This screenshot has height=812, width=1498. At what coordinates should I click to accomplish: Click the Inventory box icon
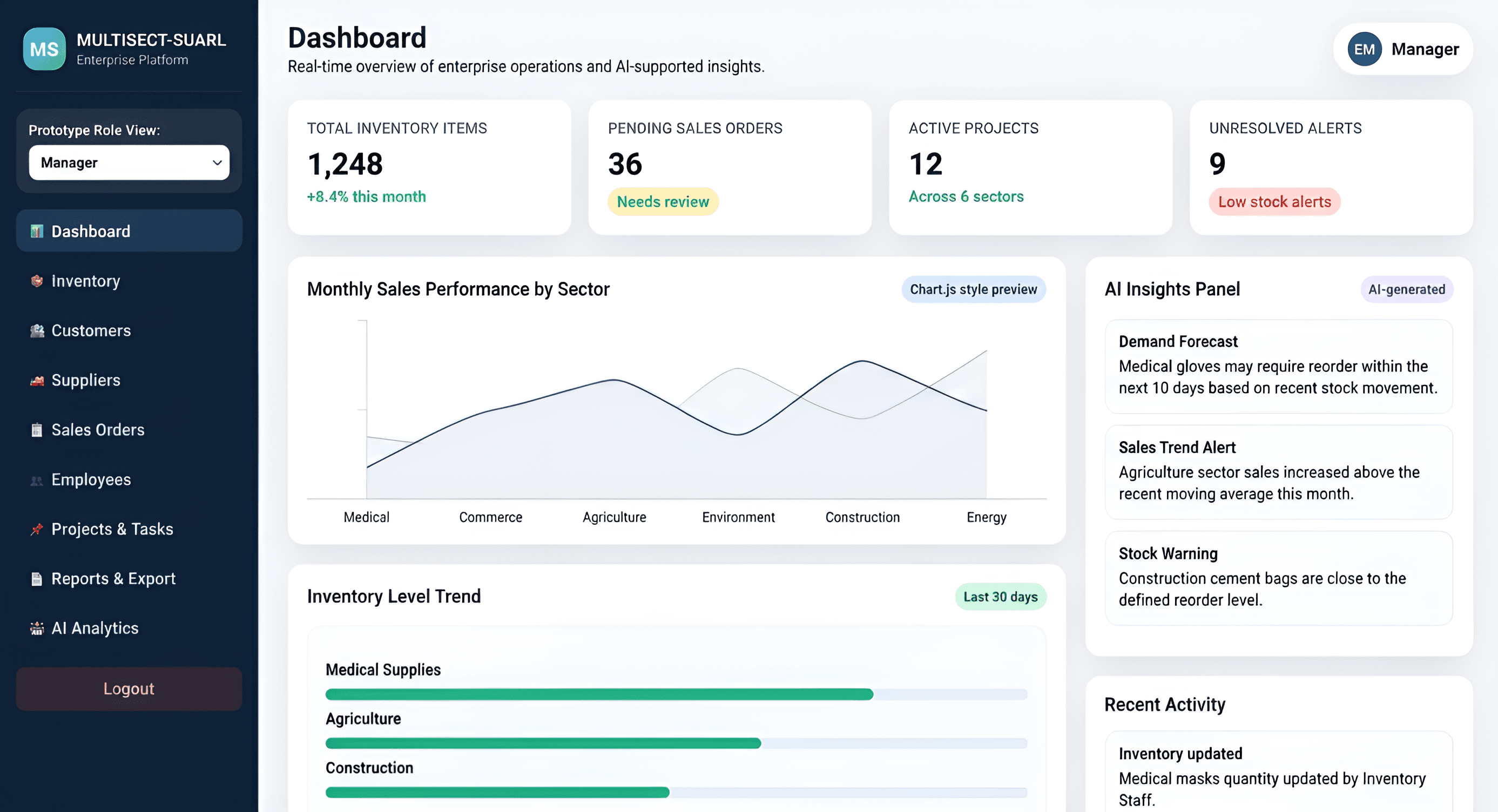click(x=37, y=281)
